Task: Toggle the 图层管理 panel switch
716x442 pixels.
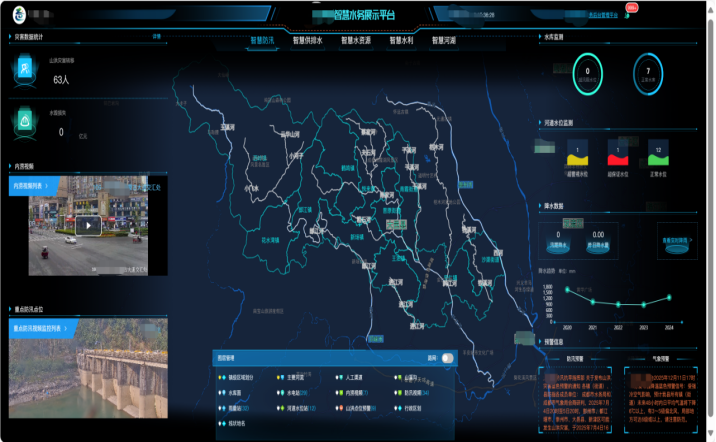Action: (447, 357)
